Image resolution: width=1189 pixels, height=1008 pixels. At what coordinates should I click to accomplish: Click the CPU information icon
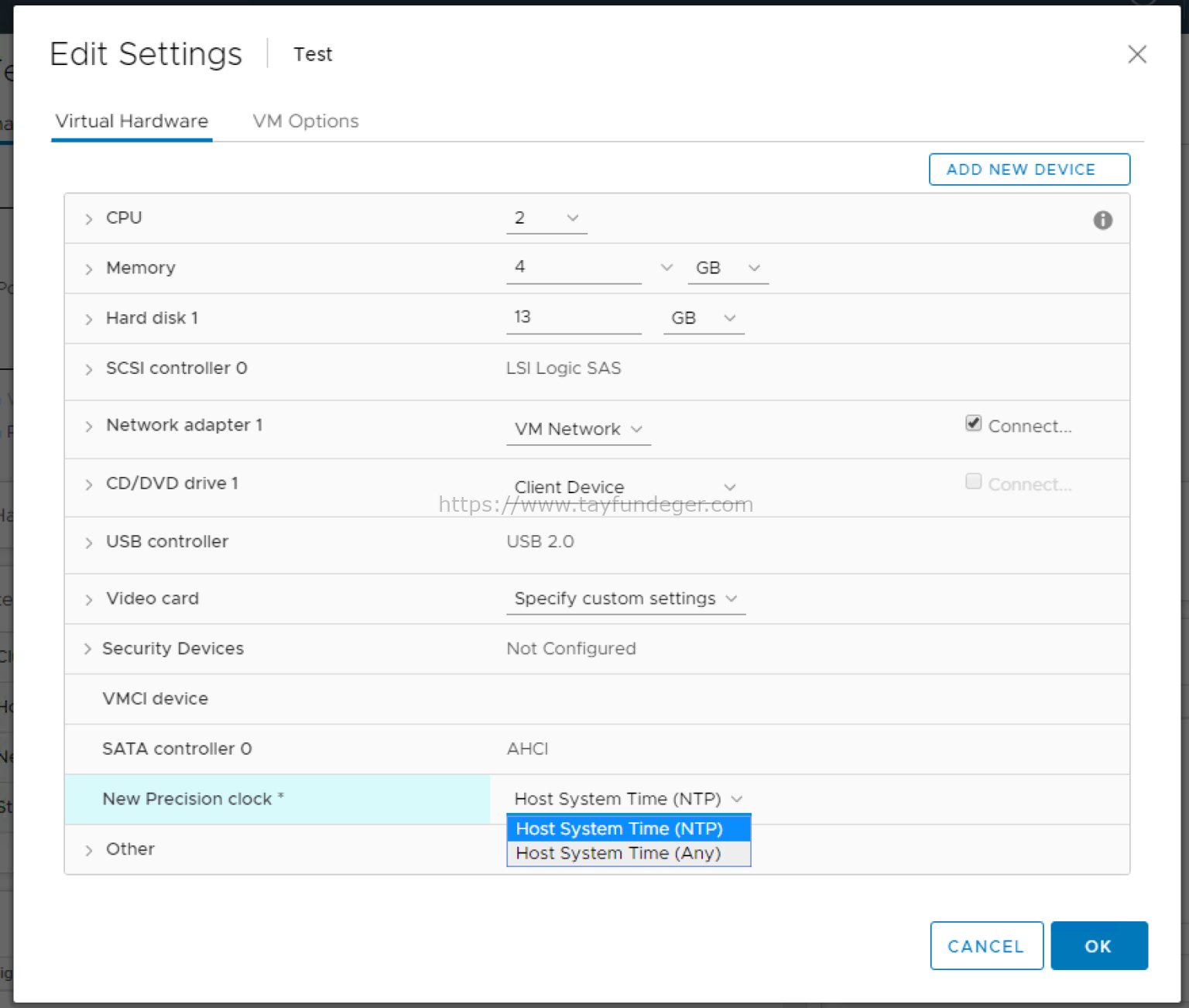(x=1102, y=220)
